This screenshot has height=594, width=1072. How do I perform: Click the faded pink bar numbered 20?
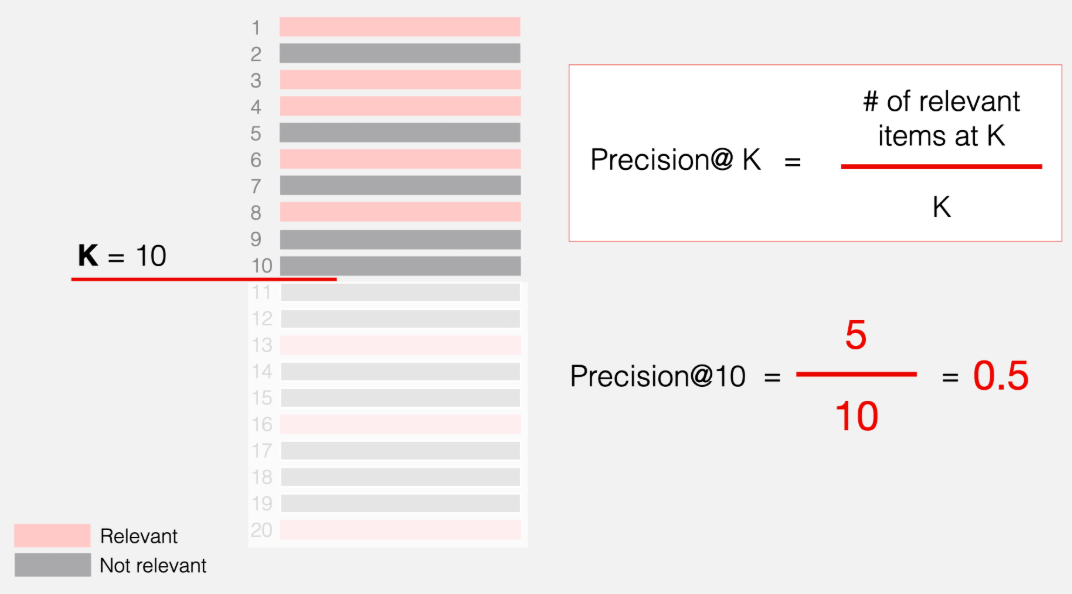tap(400, 530)
